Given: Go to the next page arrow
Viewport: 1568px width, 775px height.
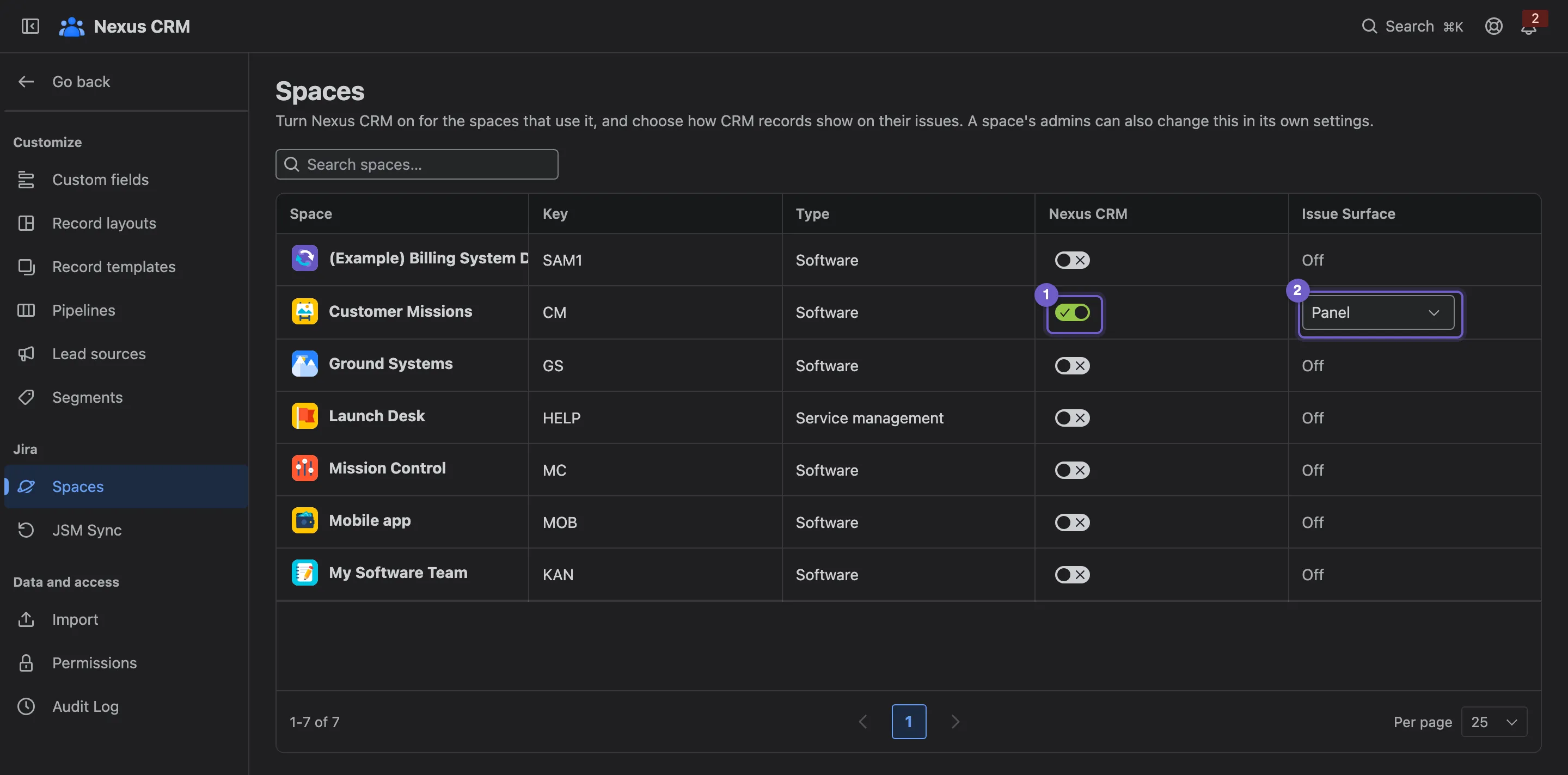Looking at the screenshot, I should tap(955, 722).
